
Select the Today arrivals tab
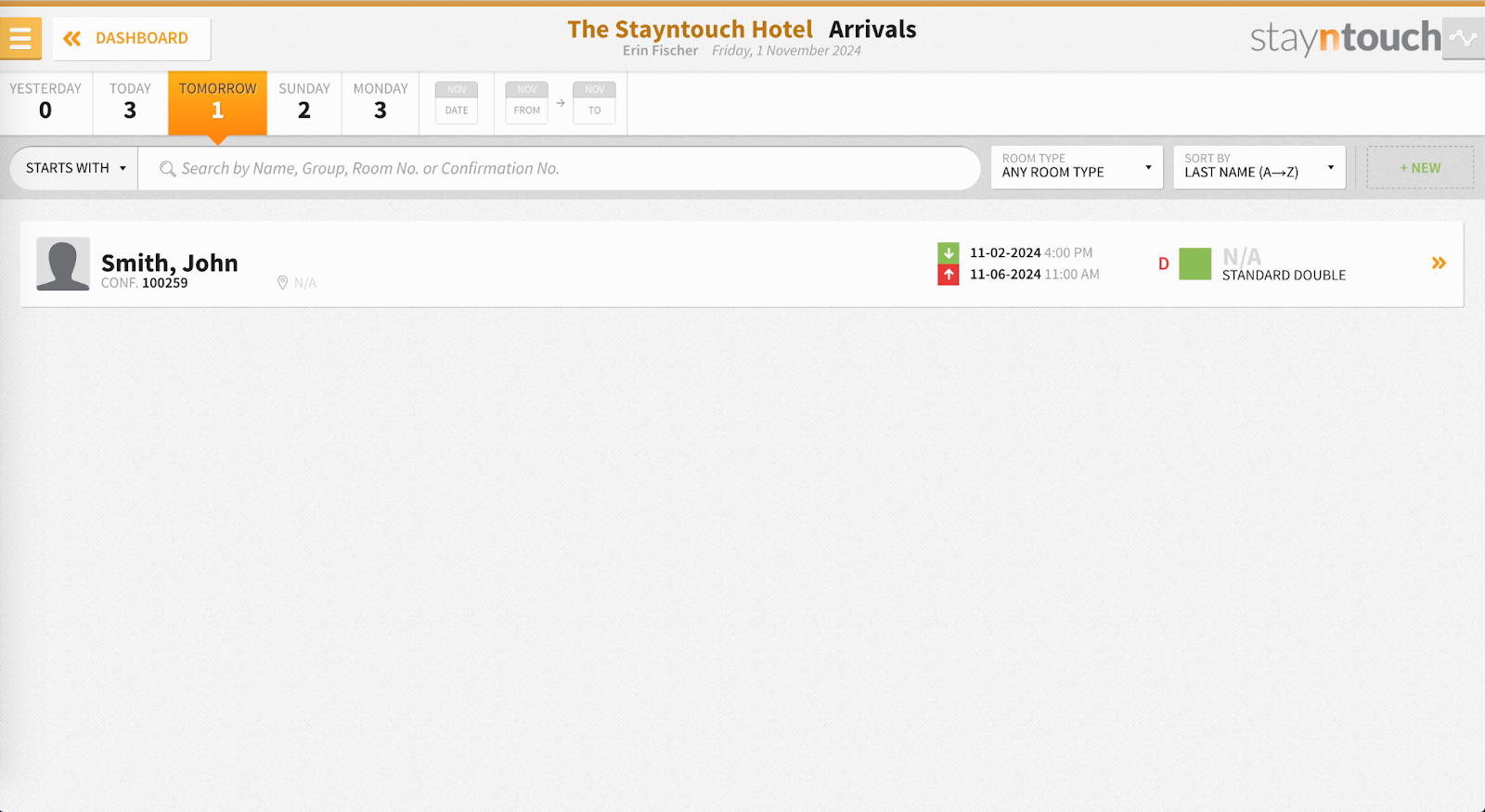click(130, 103)
